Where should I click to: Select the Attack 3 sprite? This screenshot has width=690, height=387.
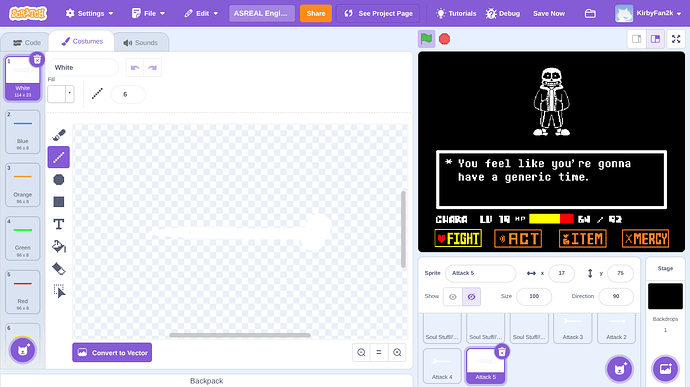[573, 328]
